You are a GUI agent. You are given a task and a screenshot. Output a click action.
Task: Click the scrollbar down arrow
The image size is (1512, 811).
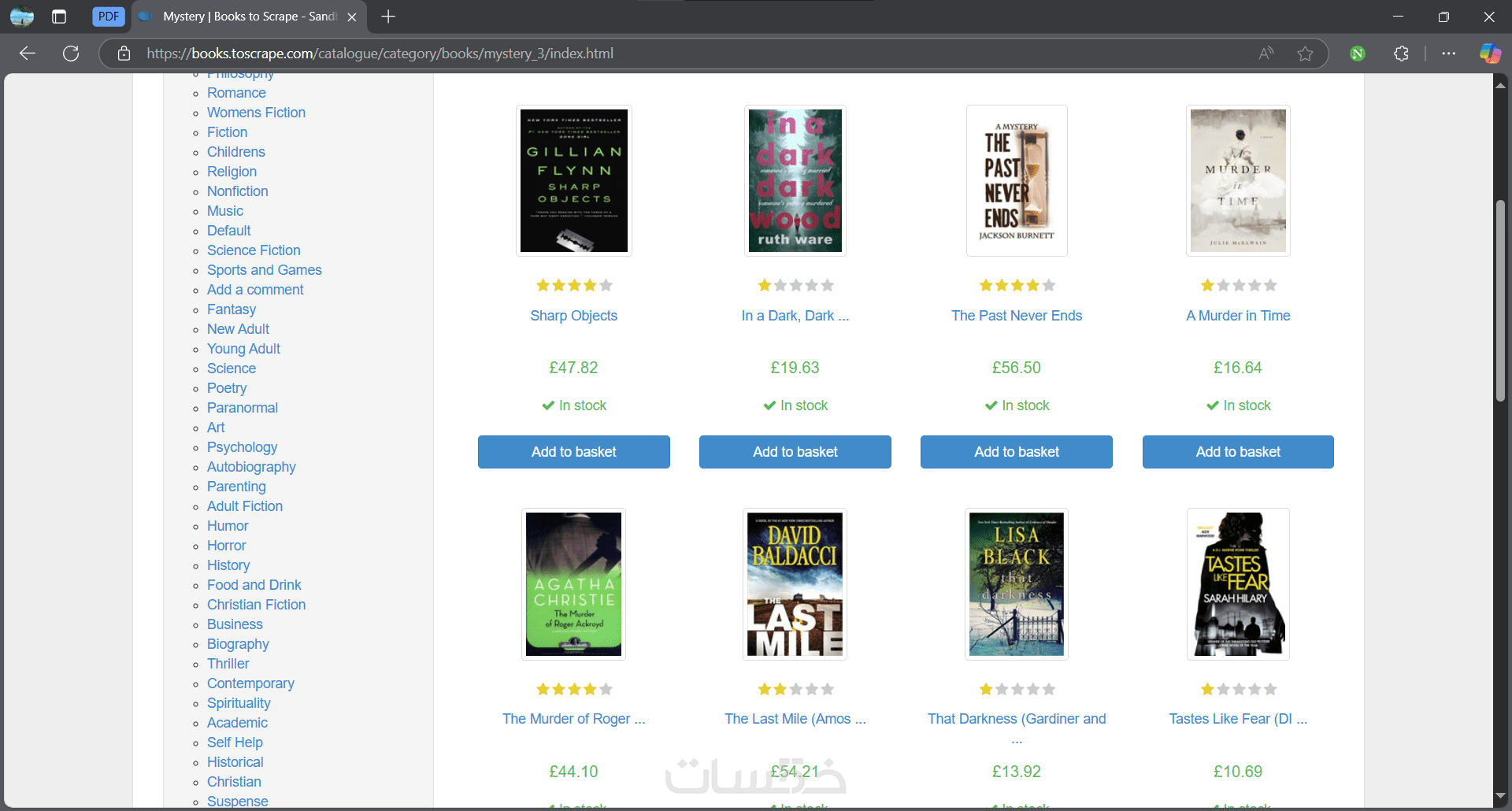[x=1500, y=796]
